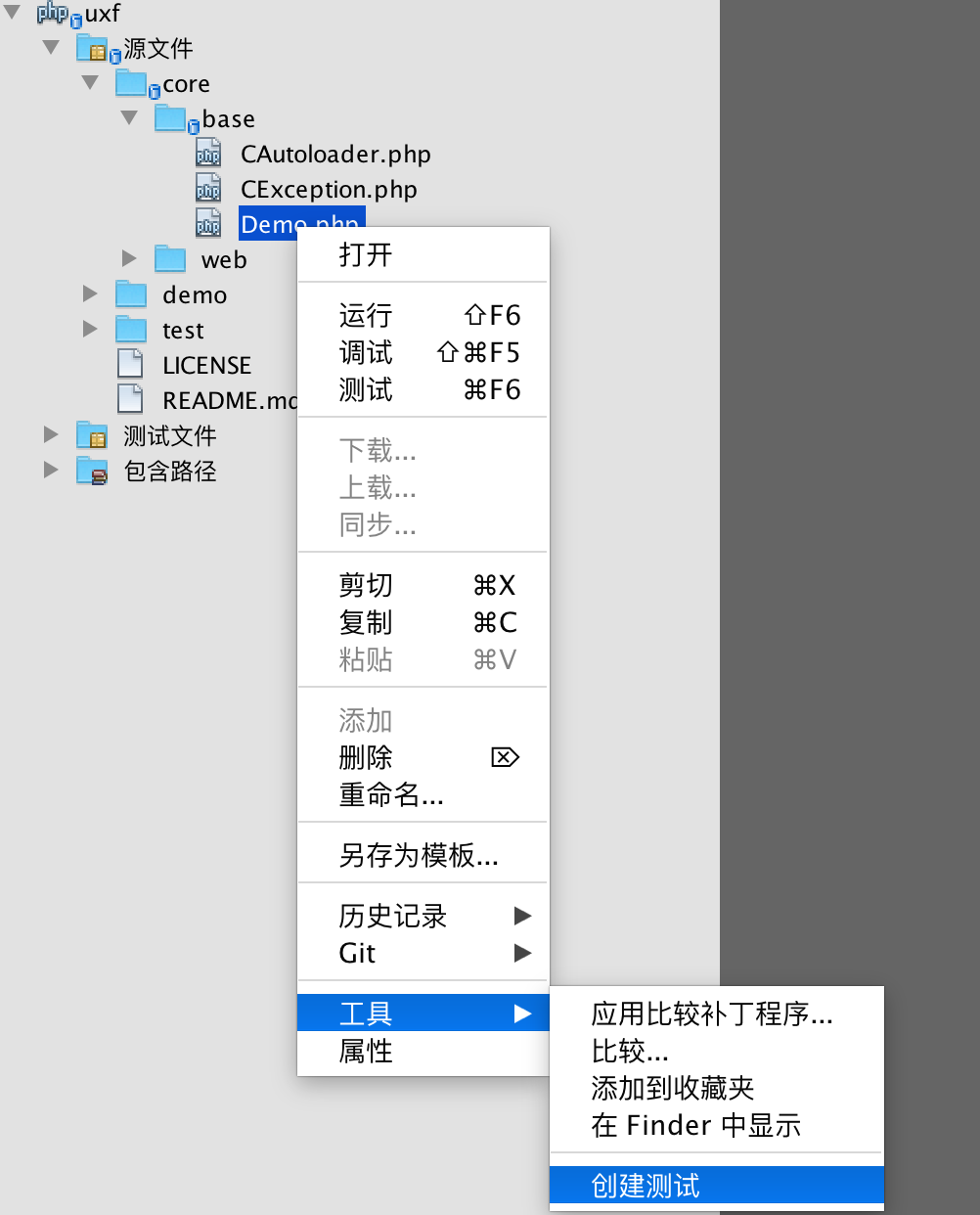This screenshot has height=1215, width=980.
Task: Choose 另存为模板... menu entry
Action: (x=423, y=855)
